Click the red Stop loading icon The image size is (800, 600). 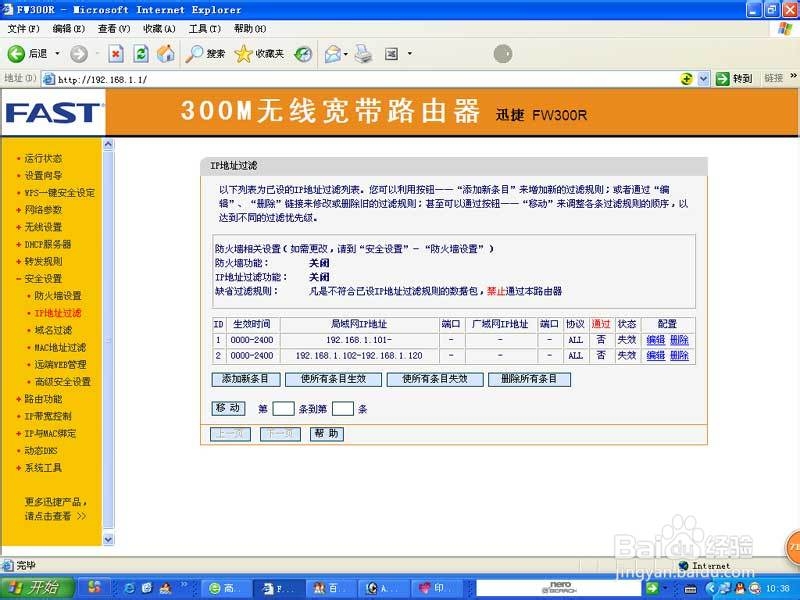coord(116,54)
